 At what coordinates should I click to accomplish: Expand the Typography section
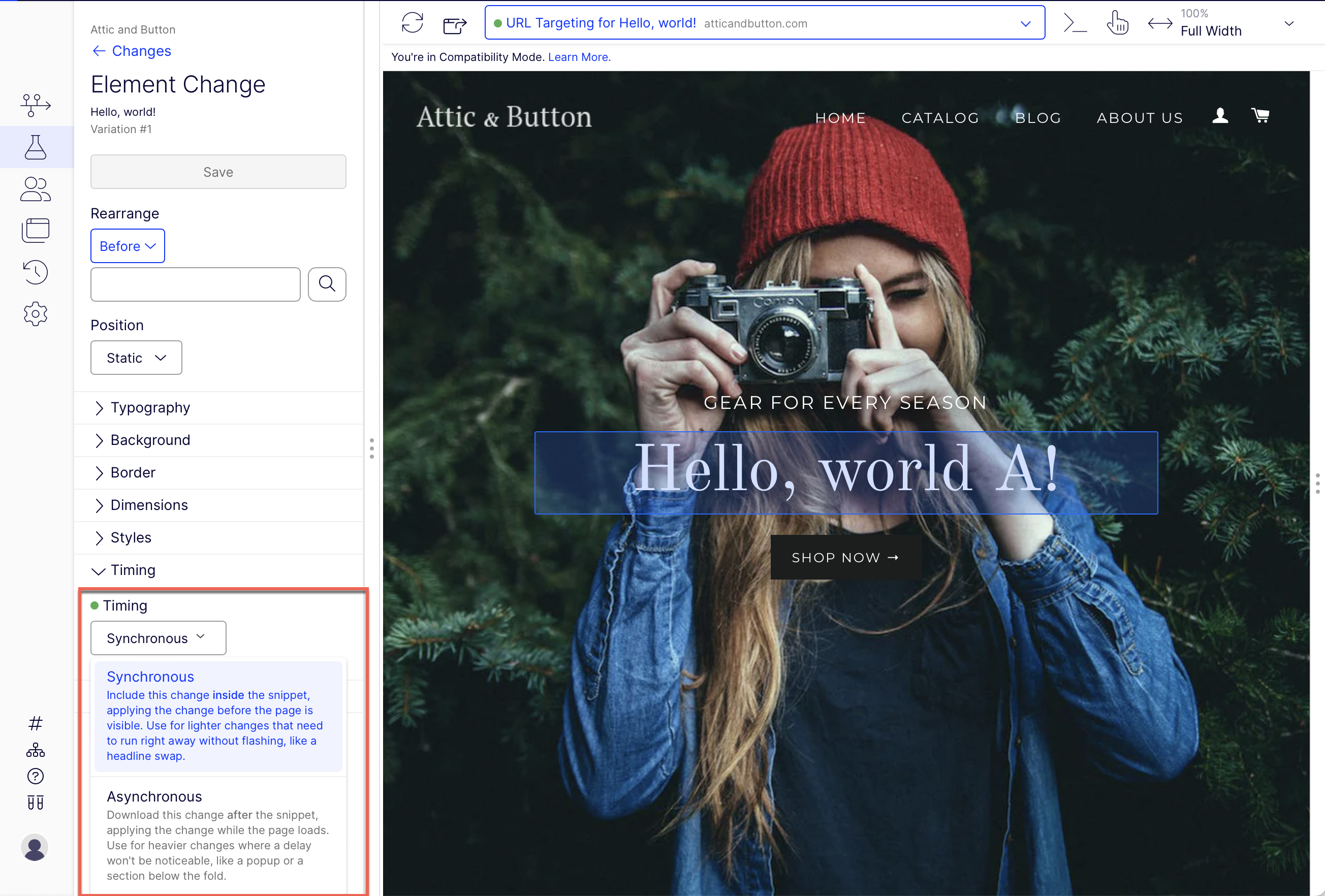tap(150, 407)
